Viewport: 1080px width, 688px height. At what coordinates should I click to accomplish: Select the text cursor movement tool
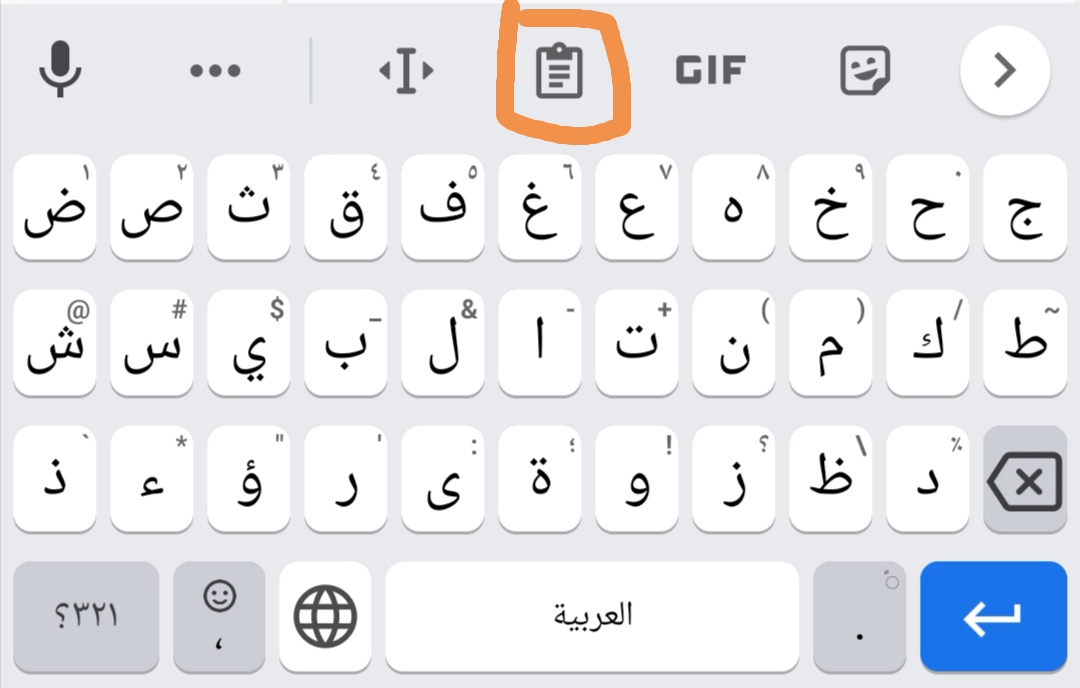click(x=406, y=71)
